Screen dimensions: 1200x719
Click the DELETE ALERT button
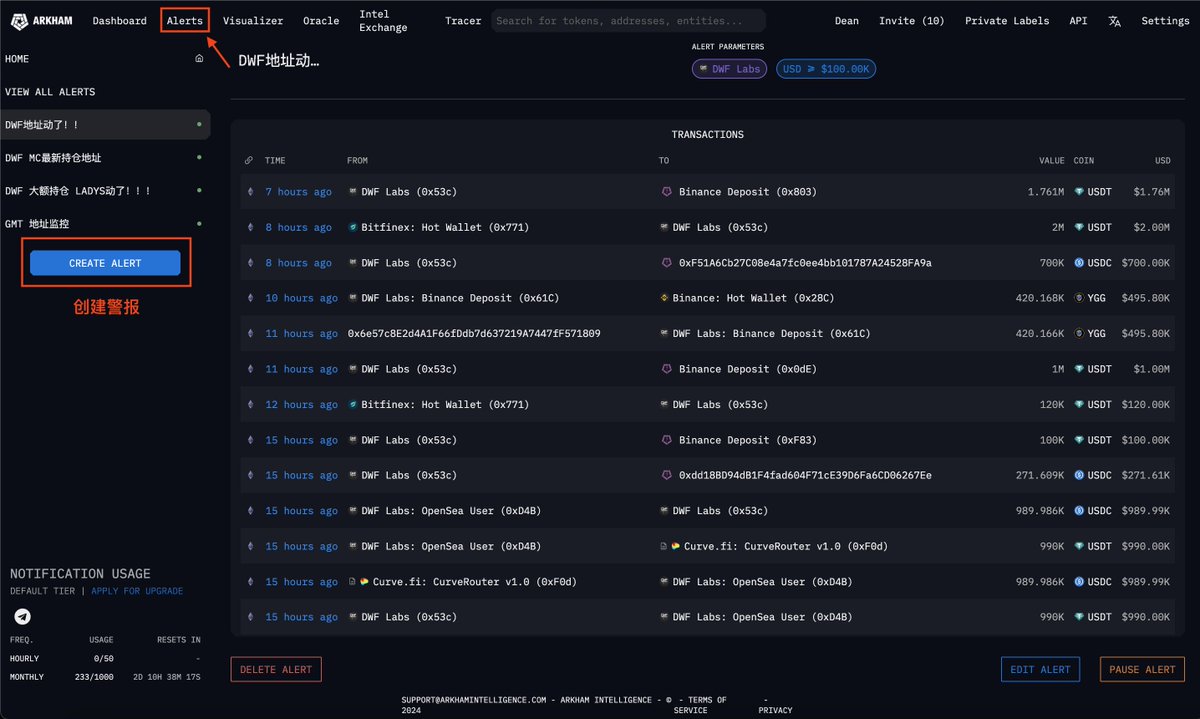276,669
